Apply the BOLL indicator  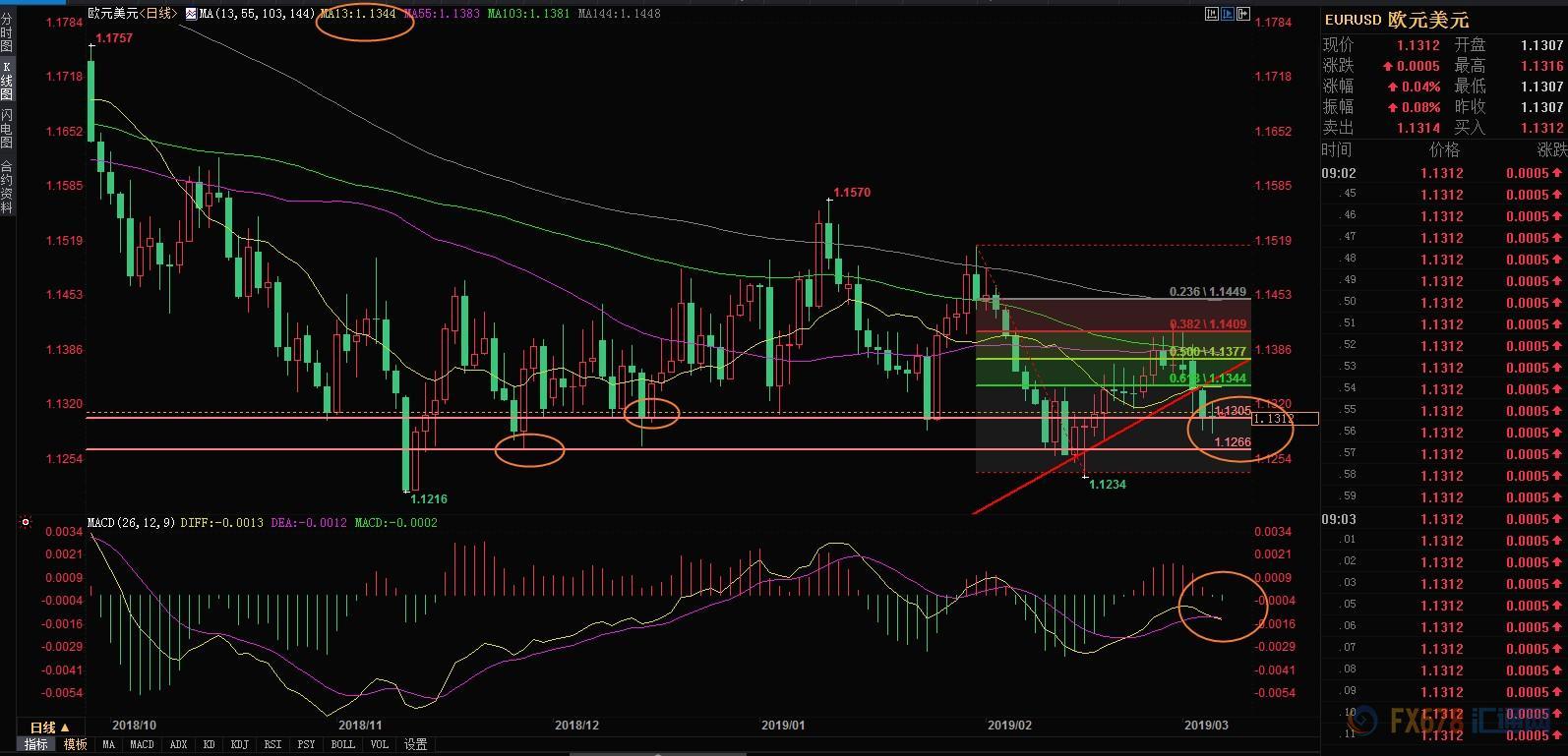342,745
